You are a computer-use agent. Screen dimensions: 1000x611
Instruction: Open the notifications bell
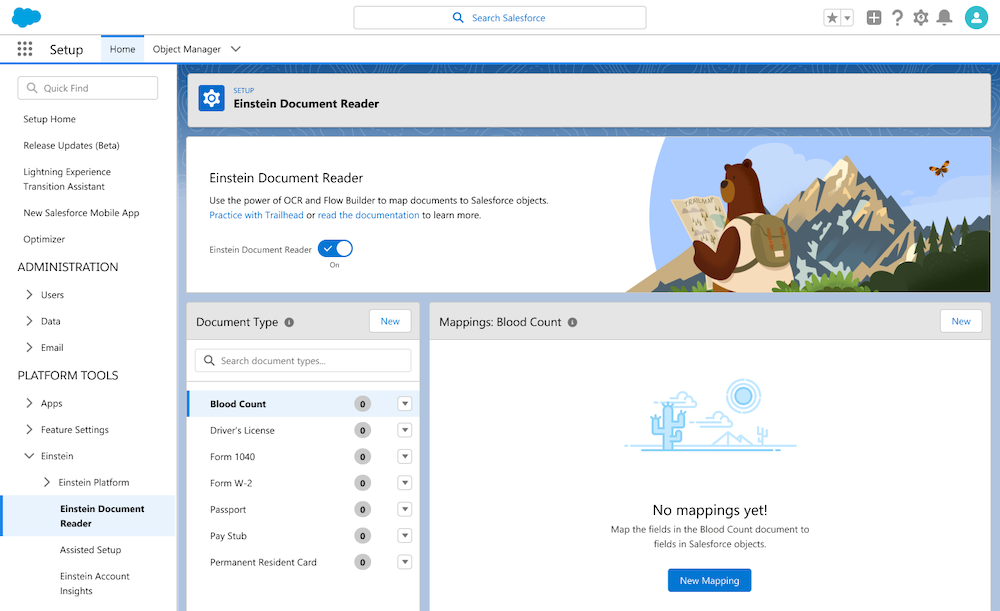[x=944, y=18]
